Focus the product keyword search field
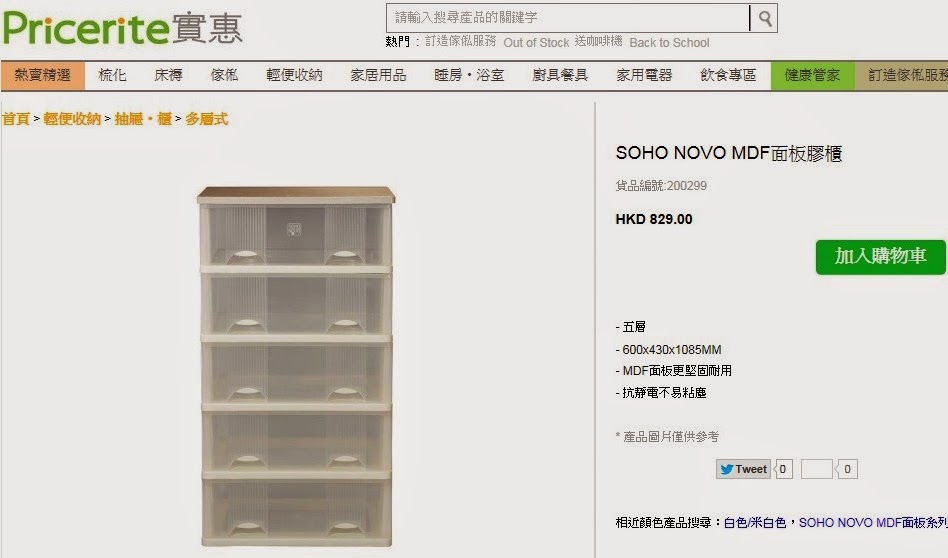This screenshot has width=948, height=558. (567, 18)
